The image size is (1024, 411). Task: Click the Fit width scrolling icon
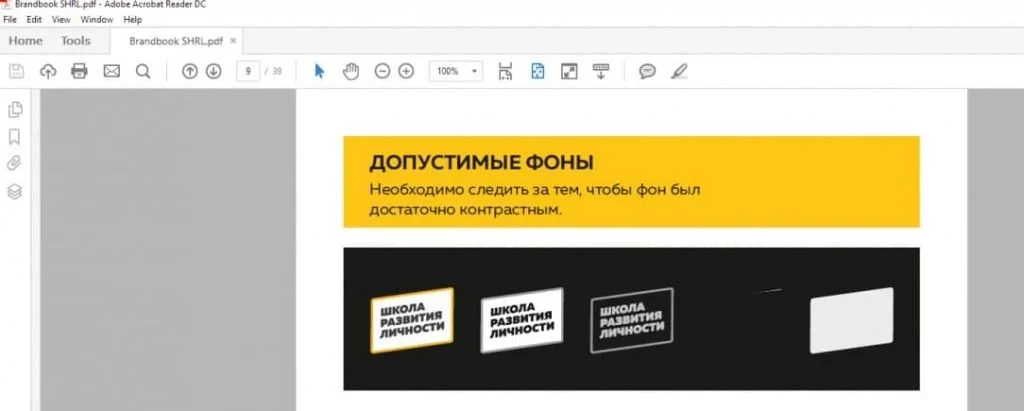(505, 71)
